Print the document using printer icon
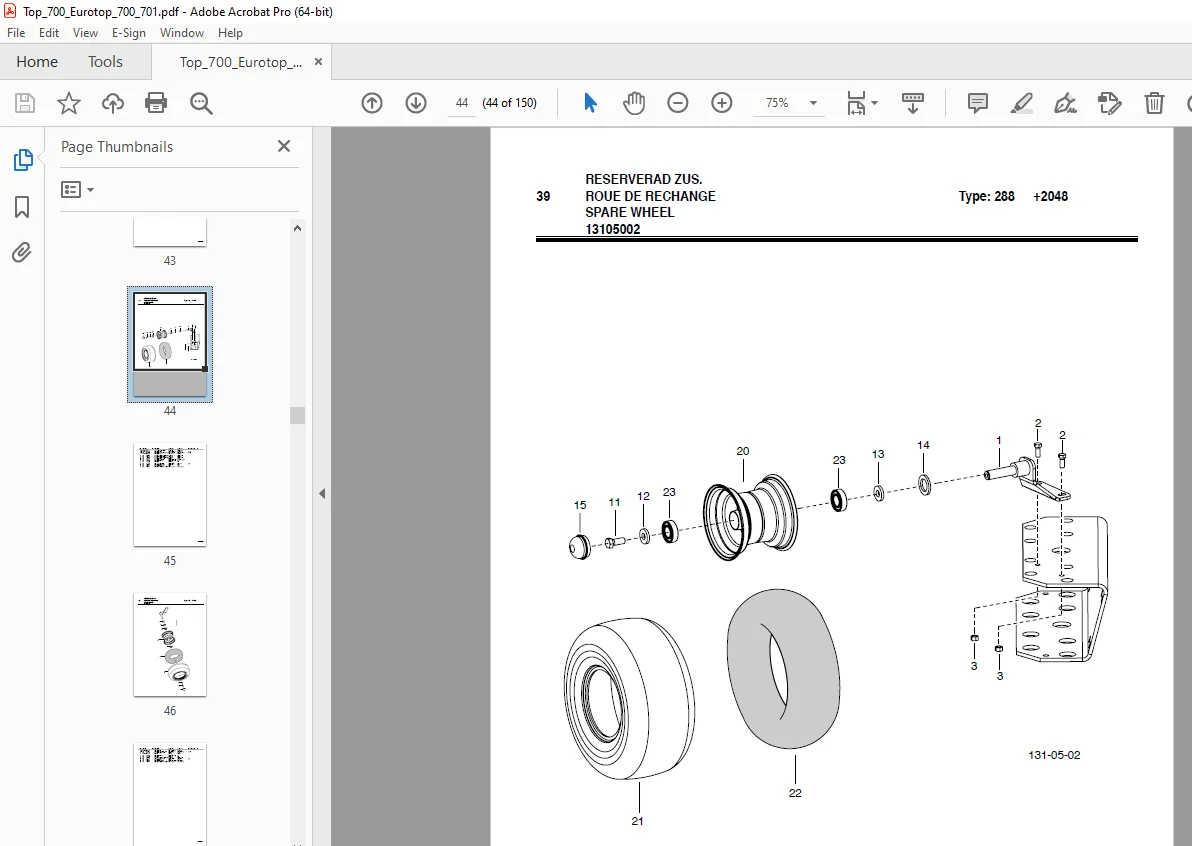The height and width of the screenshot is (846, 1192). 156,103
